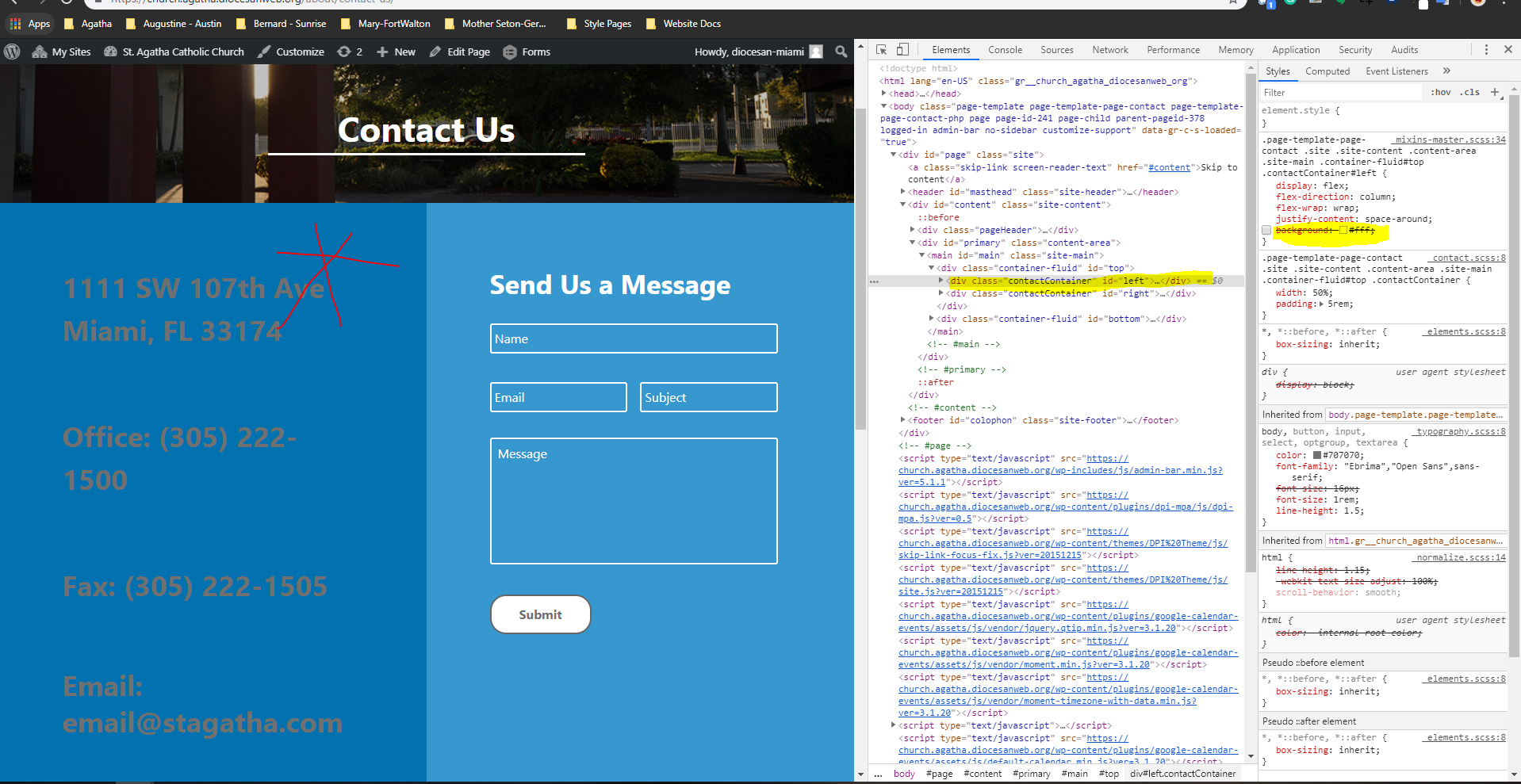Switch to the Computed tab
This screenshot has height=784, width=1521.
pyautogui.click(x=1327, y=71)
